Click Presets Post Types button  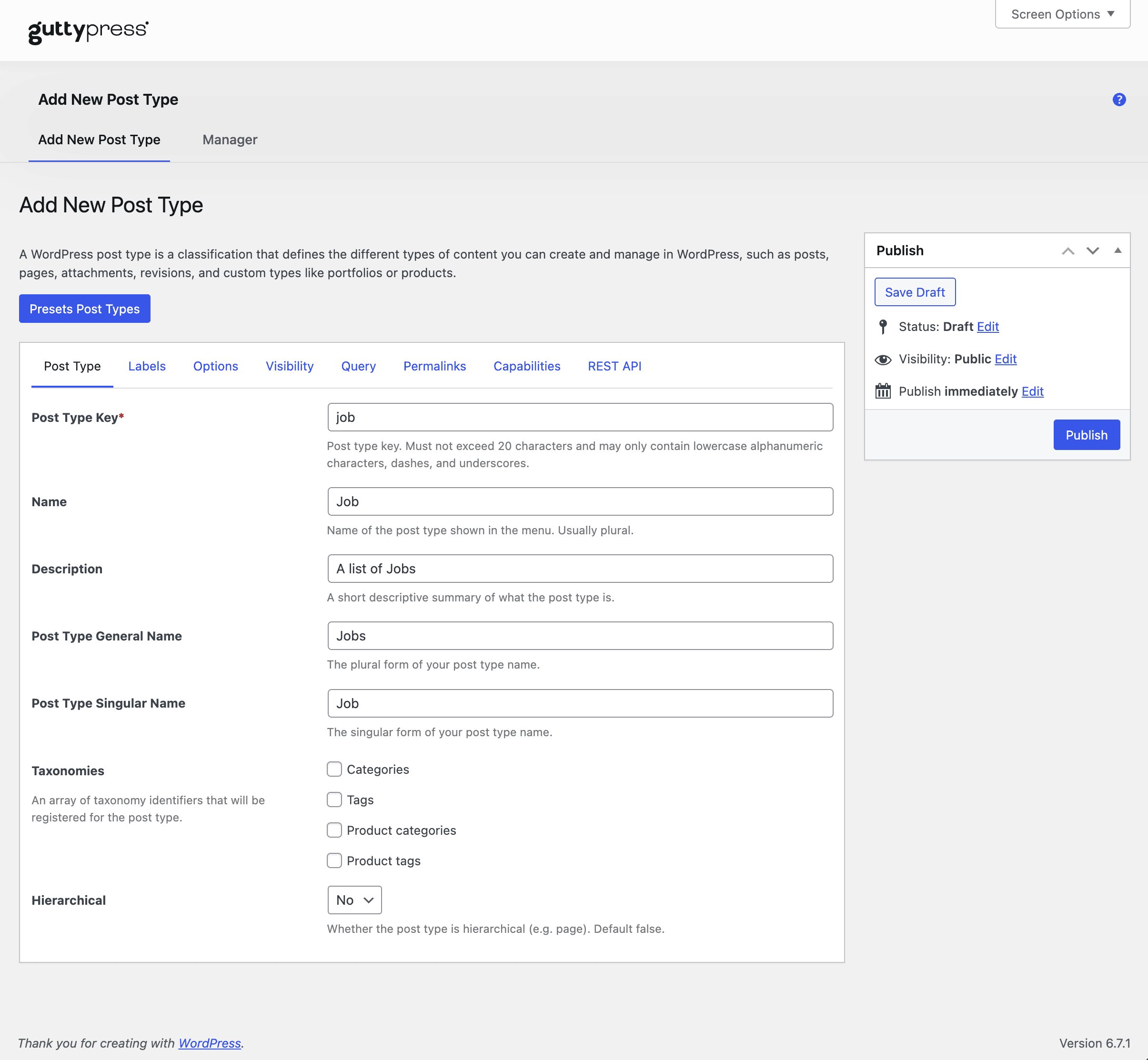tap(85, 309)
